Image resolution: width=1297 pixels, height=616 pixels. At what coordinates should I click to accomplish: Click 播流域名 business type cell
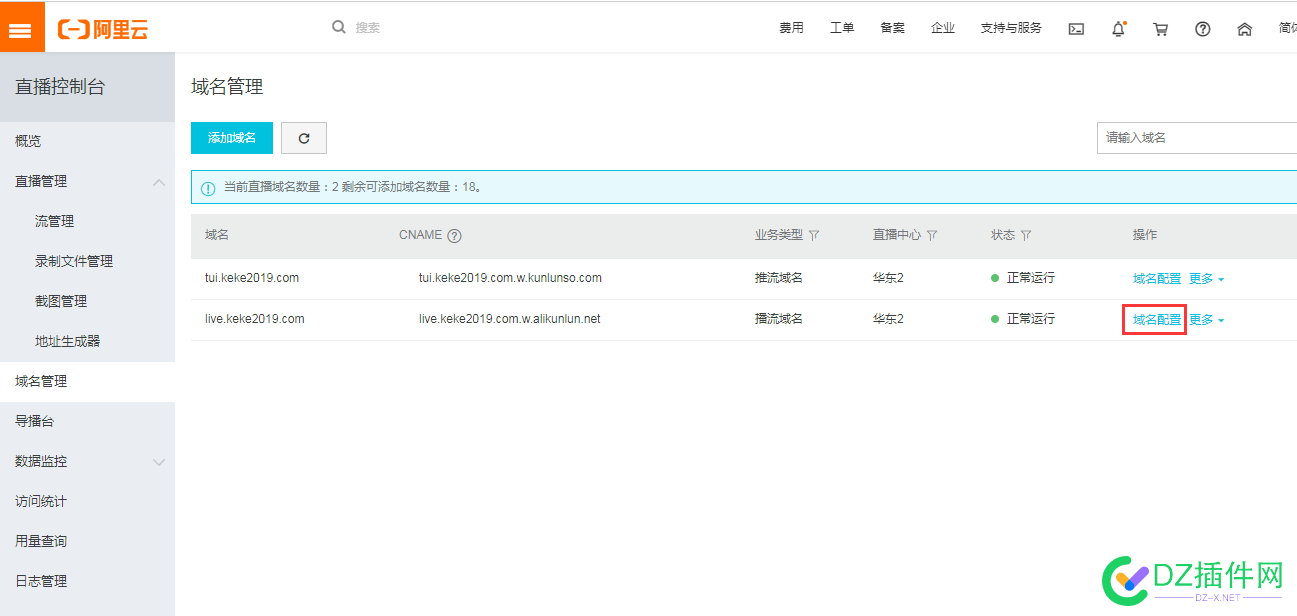[779, 319]
